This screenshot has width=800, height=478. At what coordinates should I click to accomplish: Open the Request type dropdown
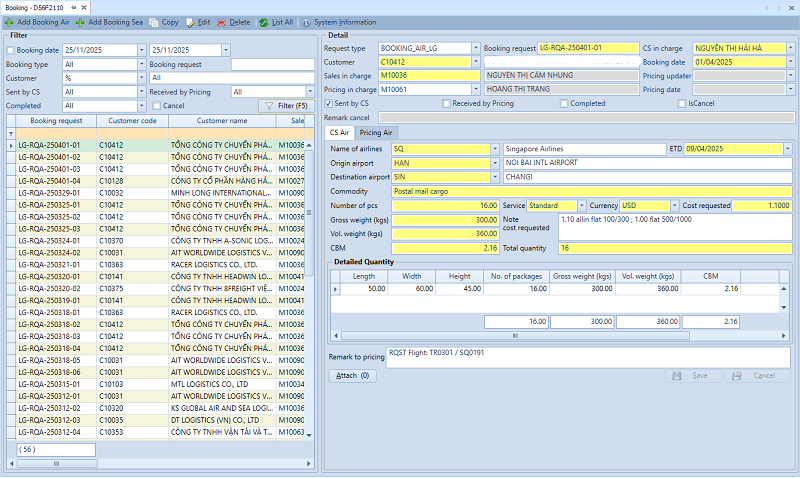click(x=474, y=48)
